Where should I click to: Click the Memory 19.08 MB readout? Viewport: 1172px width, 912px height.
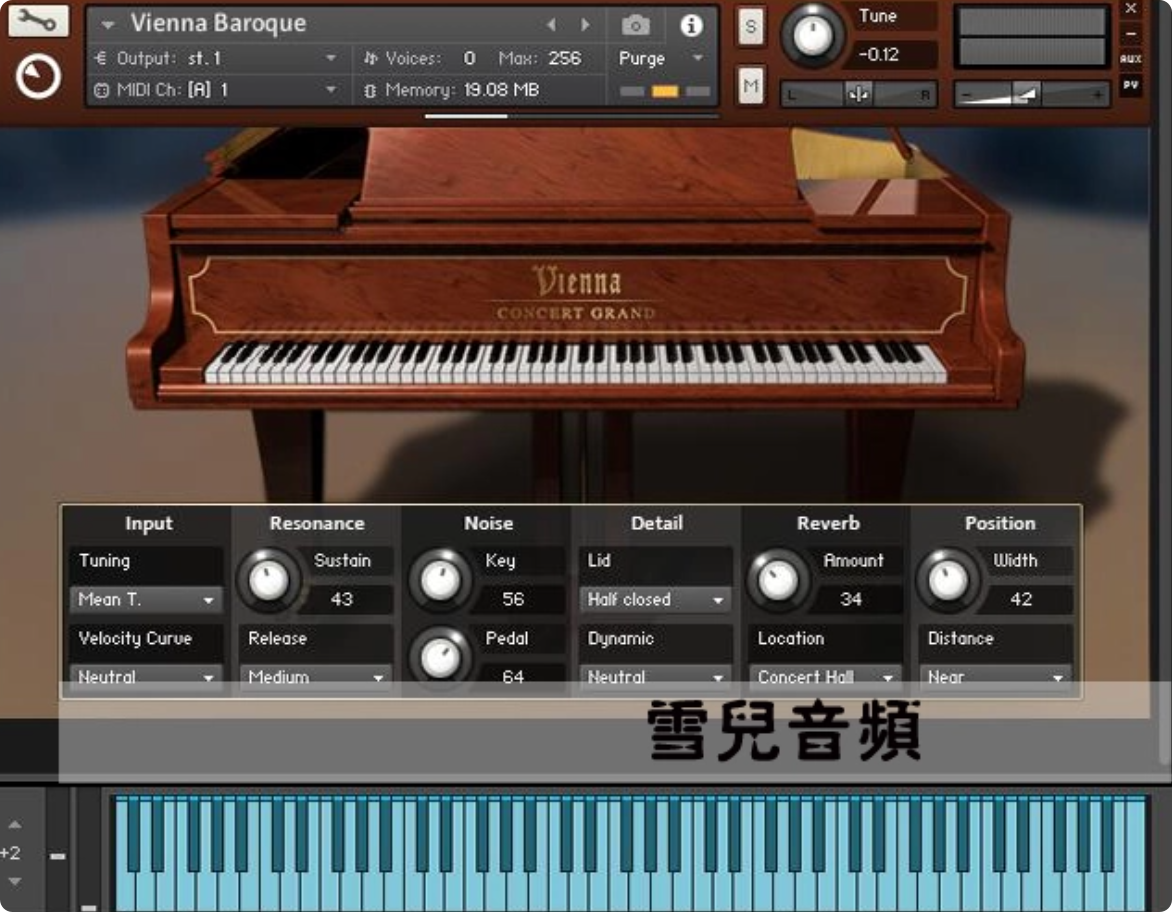point(501,90)
